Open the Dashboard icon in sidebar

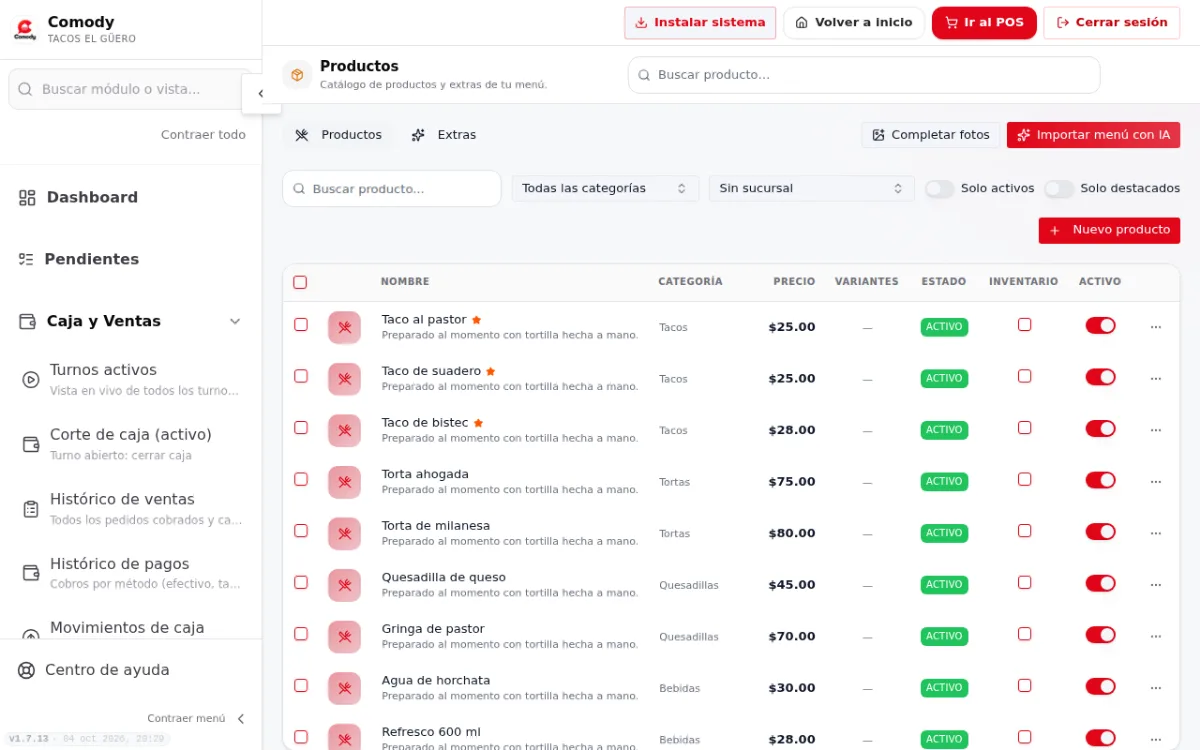27,198
